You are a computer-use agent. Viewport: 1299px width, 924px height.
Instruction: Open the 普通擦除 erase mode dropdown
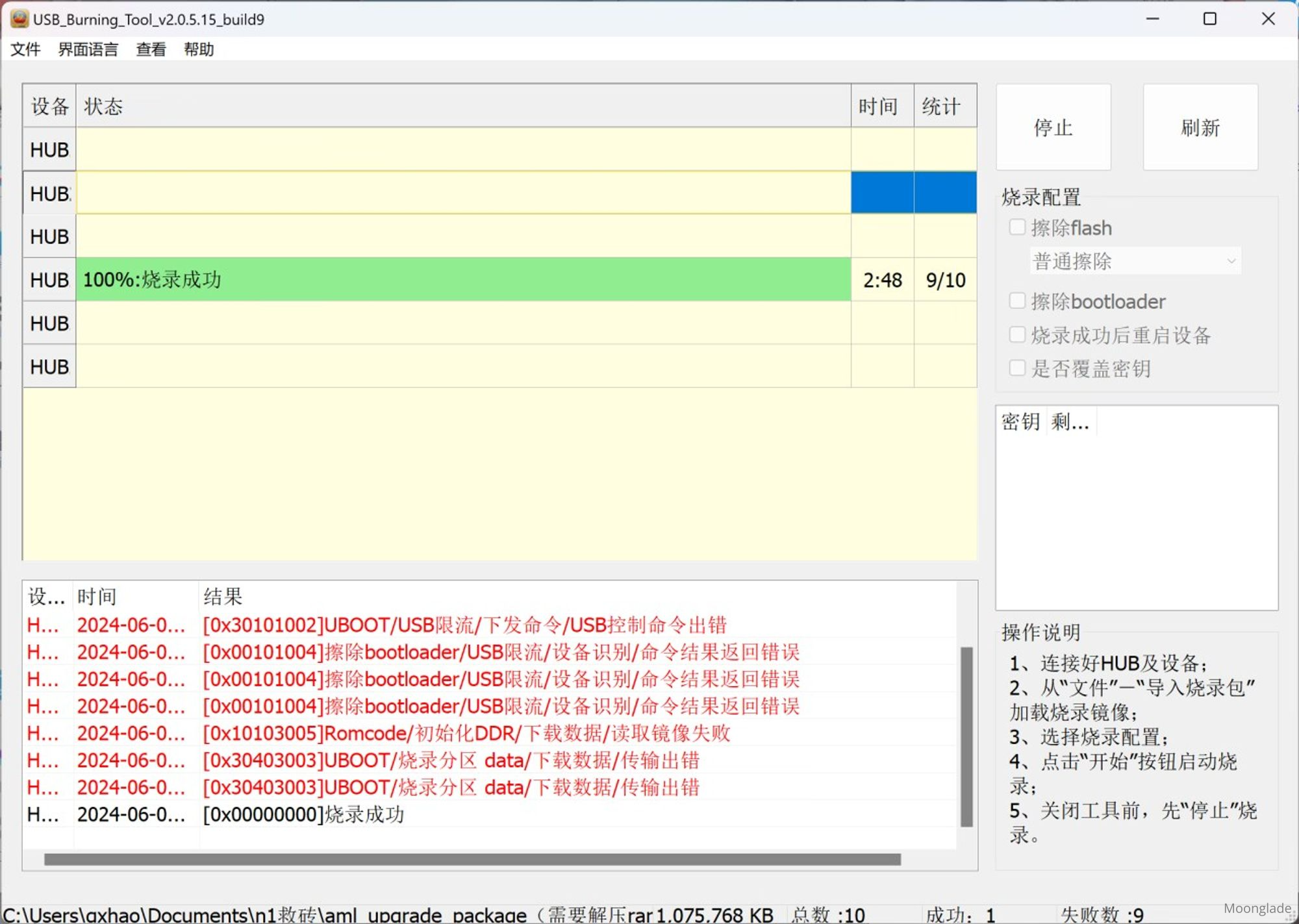(x=1135, y=261)
